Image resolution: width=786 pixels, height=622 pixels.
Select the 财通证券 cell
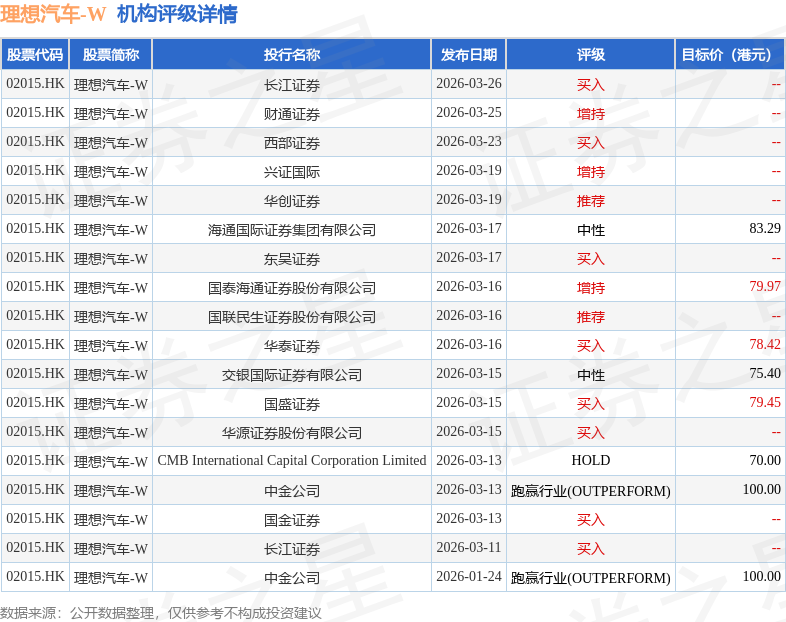click(x=292, y=114)
